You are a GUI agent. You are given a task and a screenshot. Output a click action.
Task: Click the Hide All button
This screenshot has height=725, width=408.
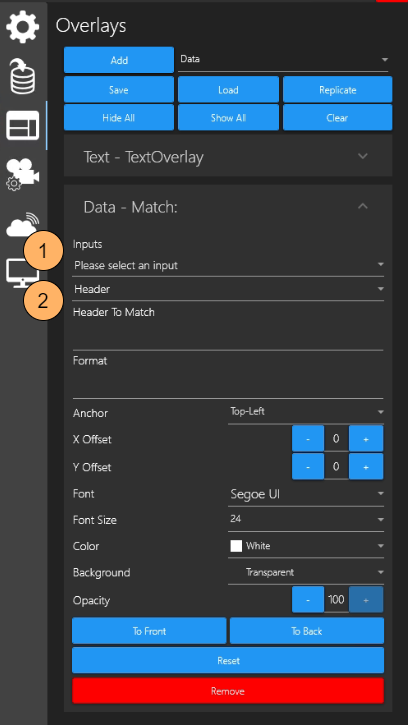[119, 117]
